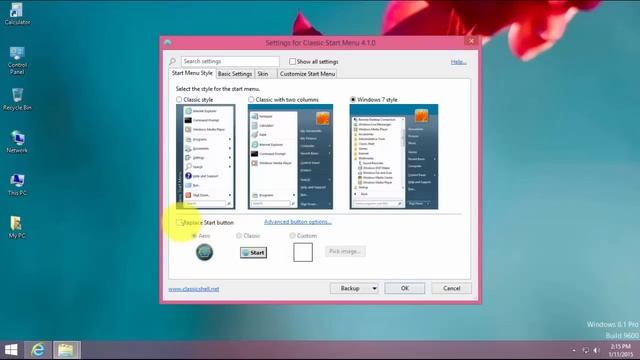Click the Classic with two columns preview
Viewport: 640px width, 360px height.
click(x=290, y=157)
